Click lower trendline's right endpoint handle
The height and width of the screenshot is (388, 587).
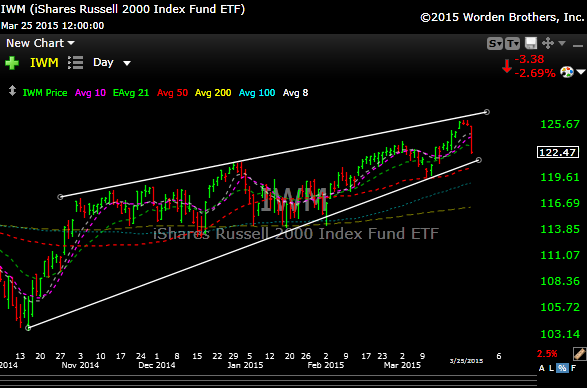click(x=479, y=160)
